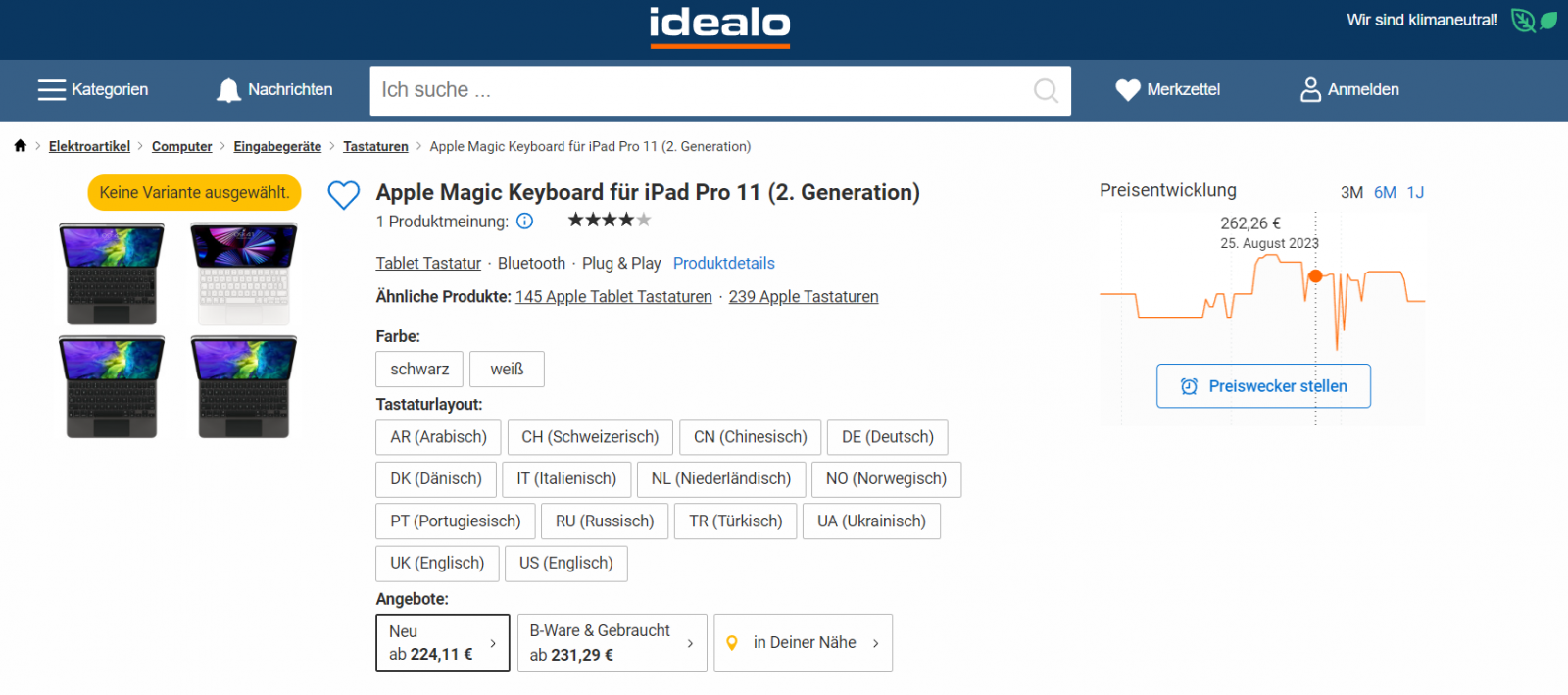Click the Anmelden user icon

(1310, 90)
